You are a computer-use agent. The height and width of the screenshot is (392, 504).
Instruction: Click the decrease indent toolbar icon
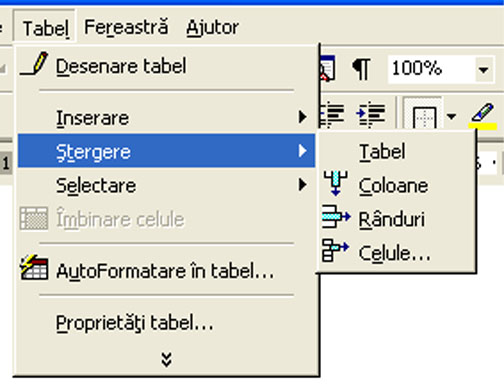coord(332,114)
